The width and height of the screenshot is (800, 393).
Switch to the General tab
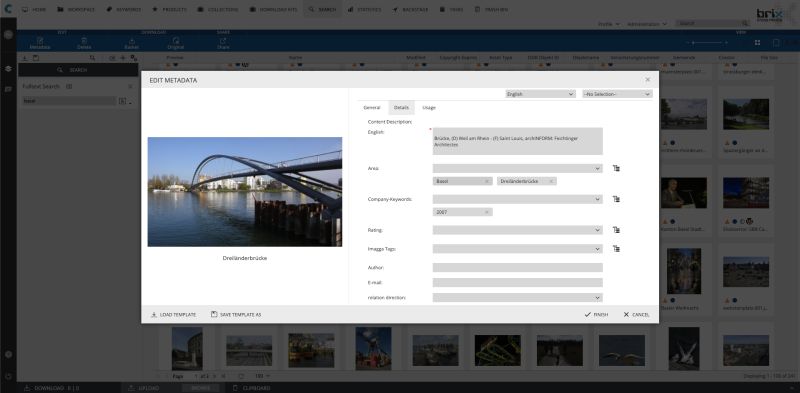[371, 108]
